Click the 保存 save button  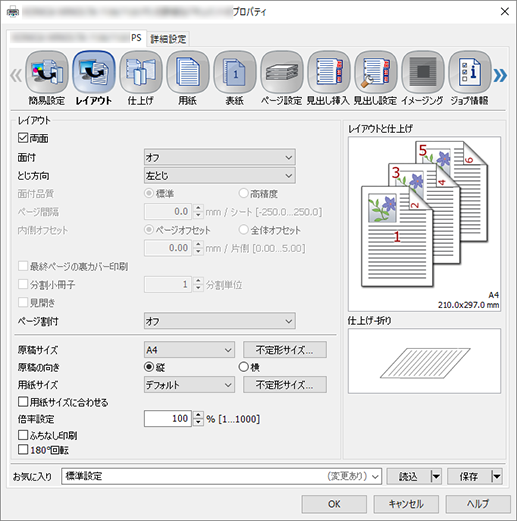point(469,476)
